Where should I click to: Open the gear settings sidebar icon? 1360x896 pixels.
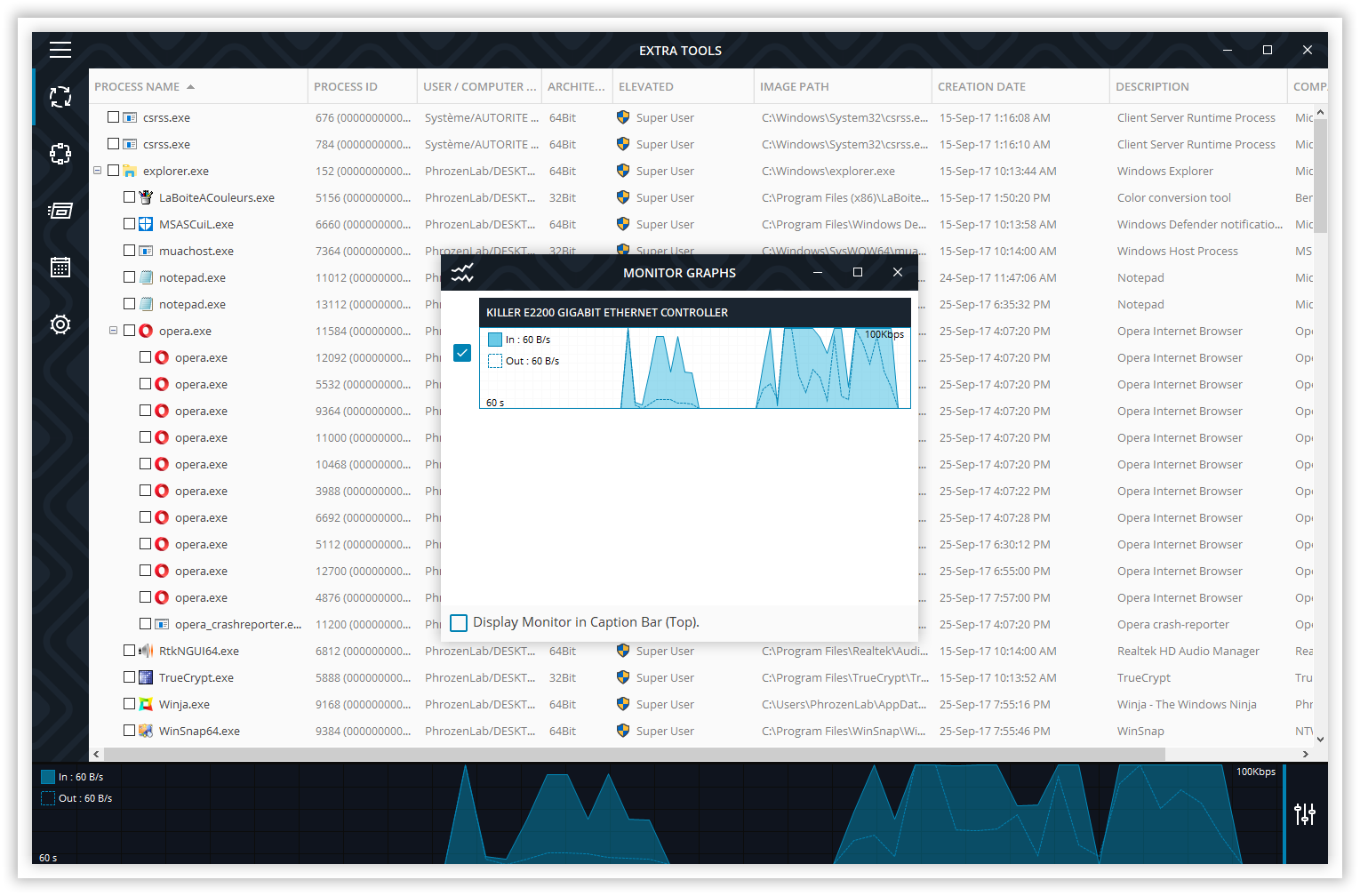[x=60, y=324]
